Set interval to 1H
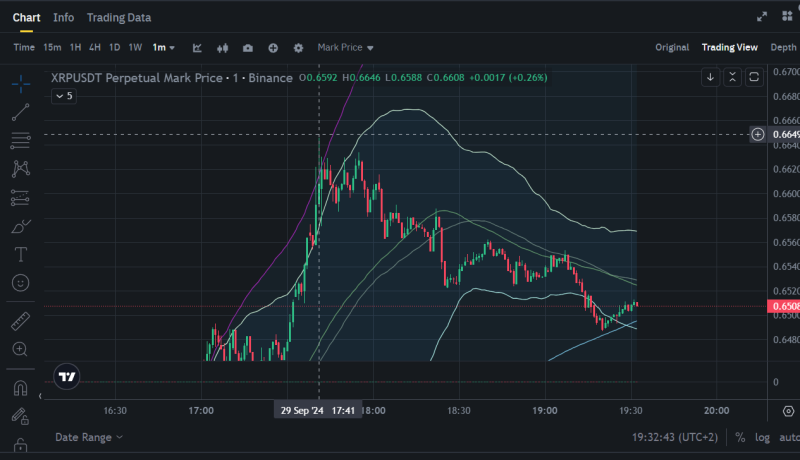This screenshot has width=800, height=460. 76,47
